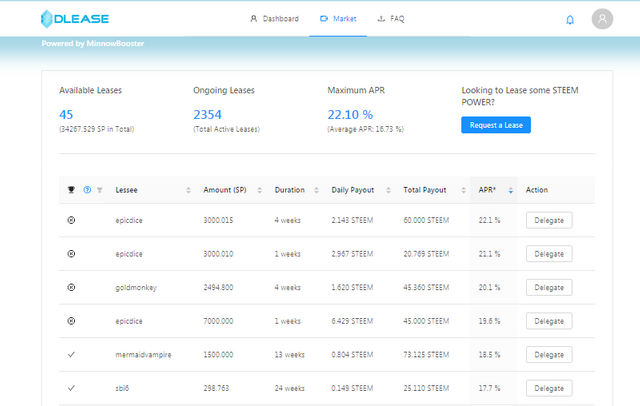Click lessee name goldmonkey
The image size is (640, 406).
pos(136,288)
